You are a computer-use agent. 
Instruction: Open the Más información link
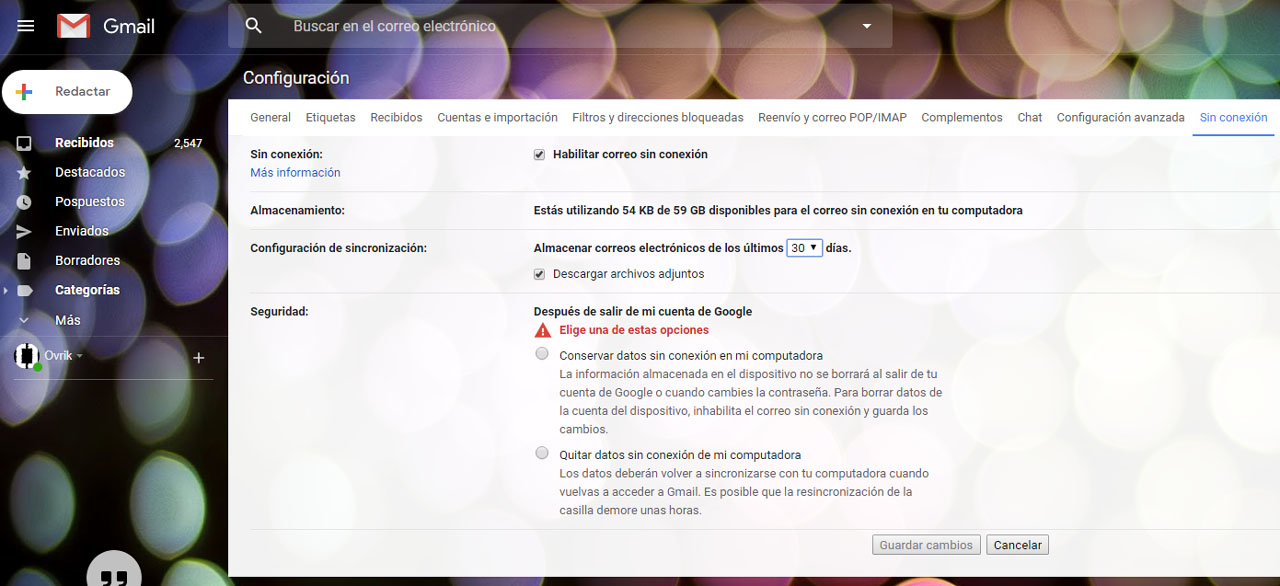(x=295, y=173)
